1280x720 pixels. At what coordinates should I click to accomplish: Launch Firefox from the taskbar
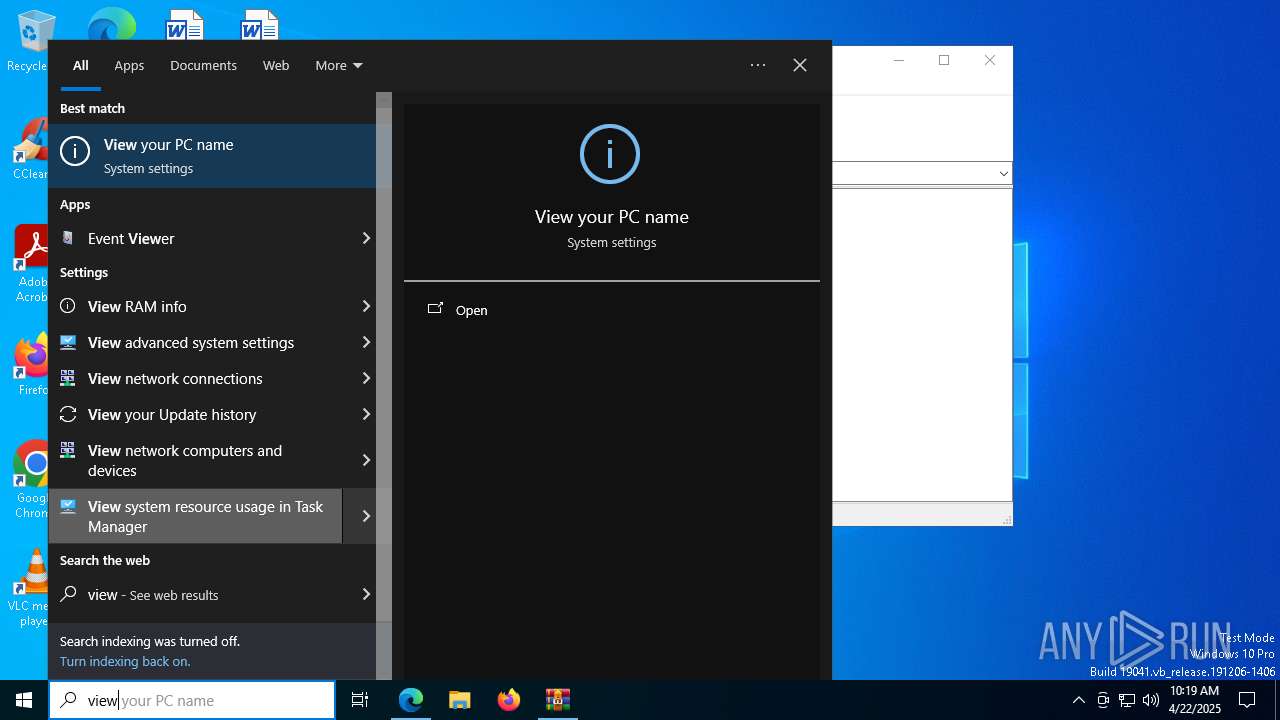pos(509,700)
